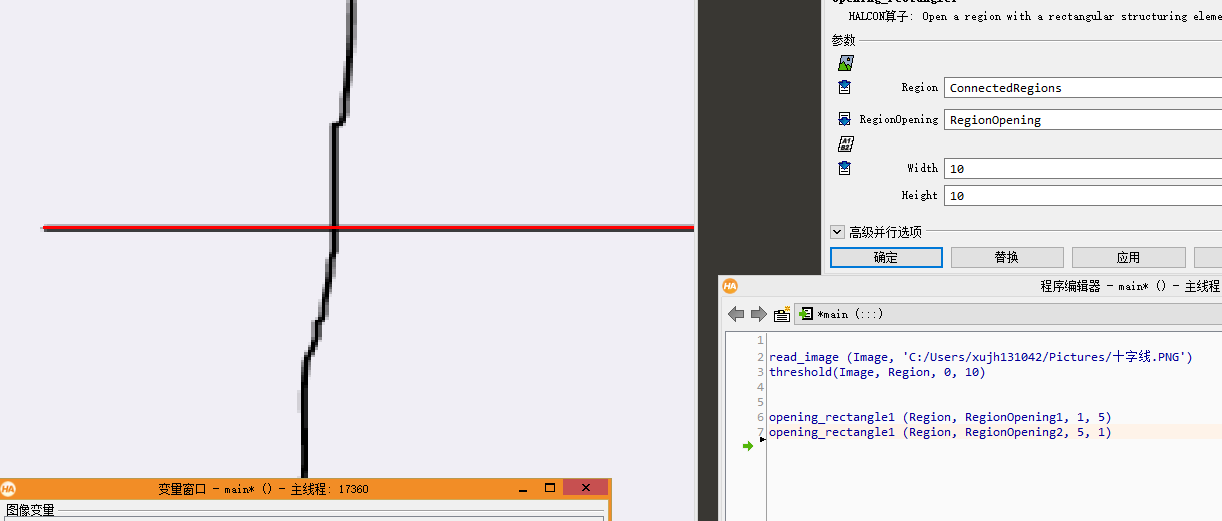Click the Region parameter label
This screenshot has width=1222, height=521.
point(919,88)
